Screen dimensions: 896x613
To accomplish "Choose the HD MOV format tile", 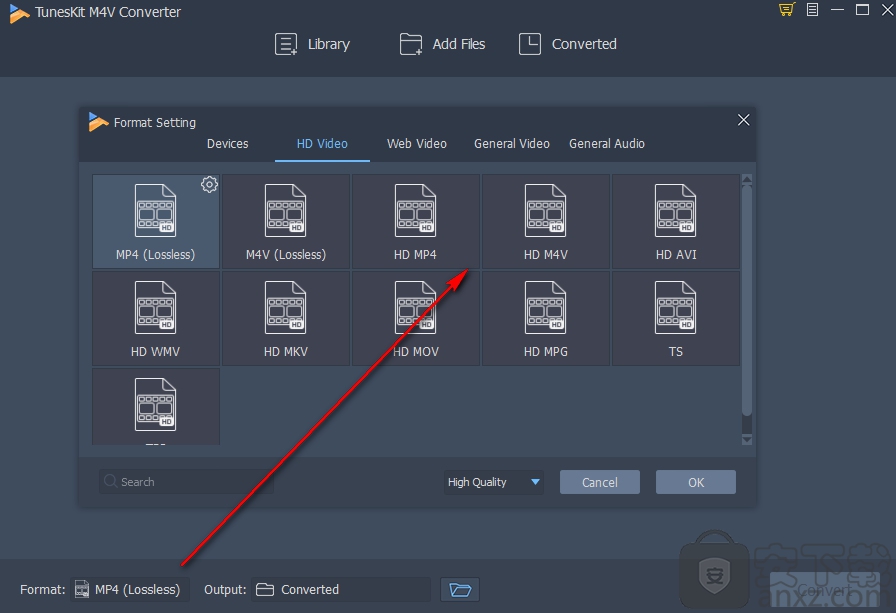I will pos(415,319).
